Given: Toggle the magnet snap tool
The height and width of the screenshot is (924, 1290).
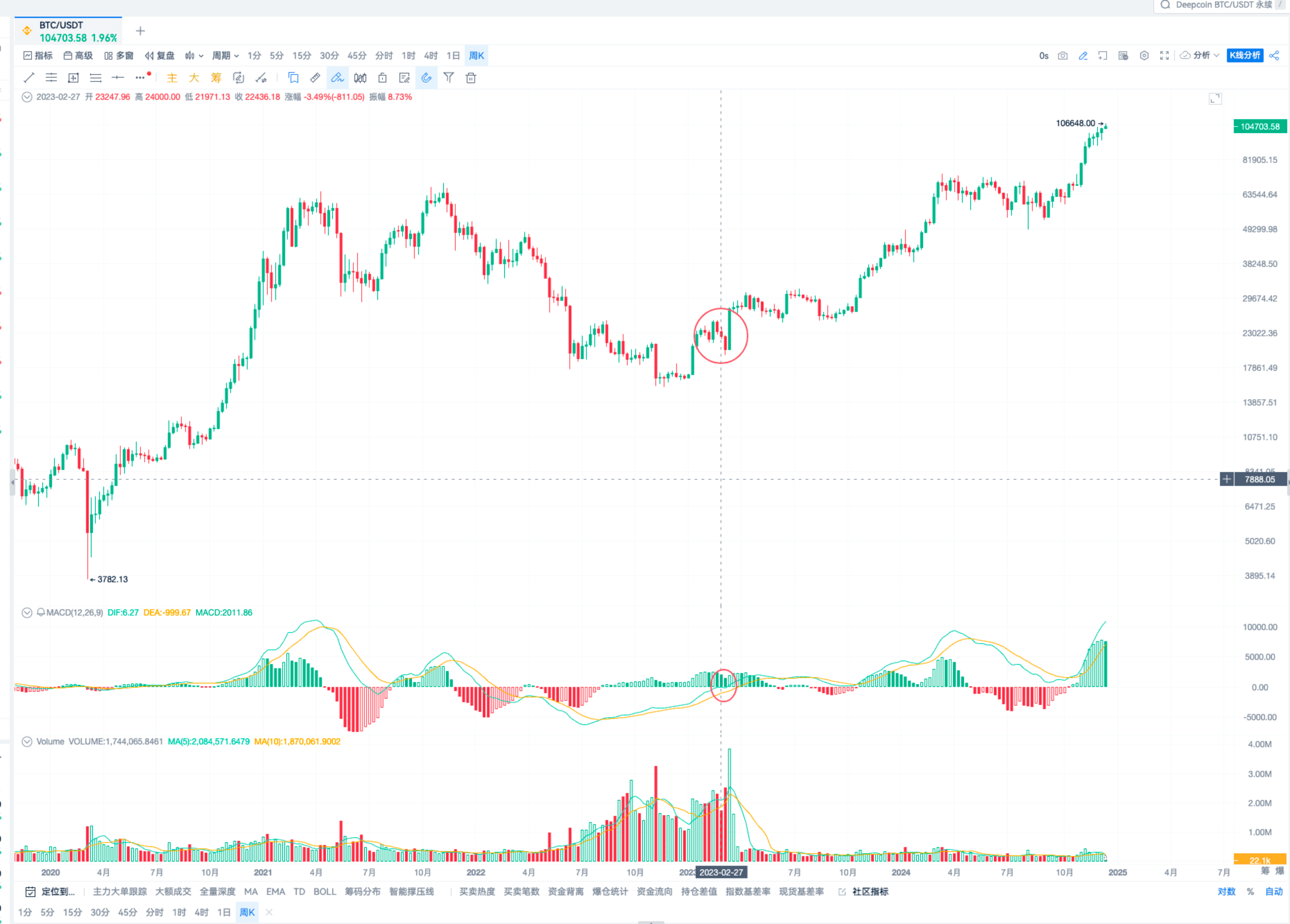Looking at the screenshot, I should [x=427, y=78].
